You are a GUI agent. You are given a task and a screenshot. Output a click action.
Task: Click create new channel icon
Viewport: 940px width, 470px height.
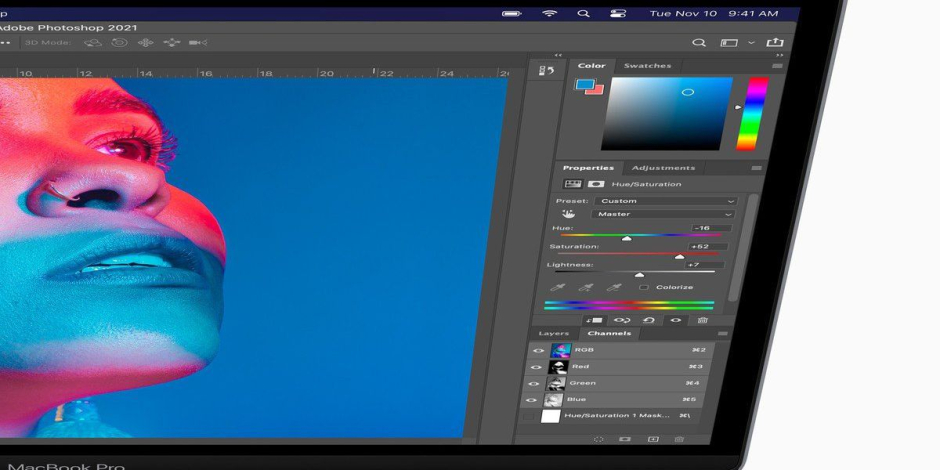click(x=653, y=439)
